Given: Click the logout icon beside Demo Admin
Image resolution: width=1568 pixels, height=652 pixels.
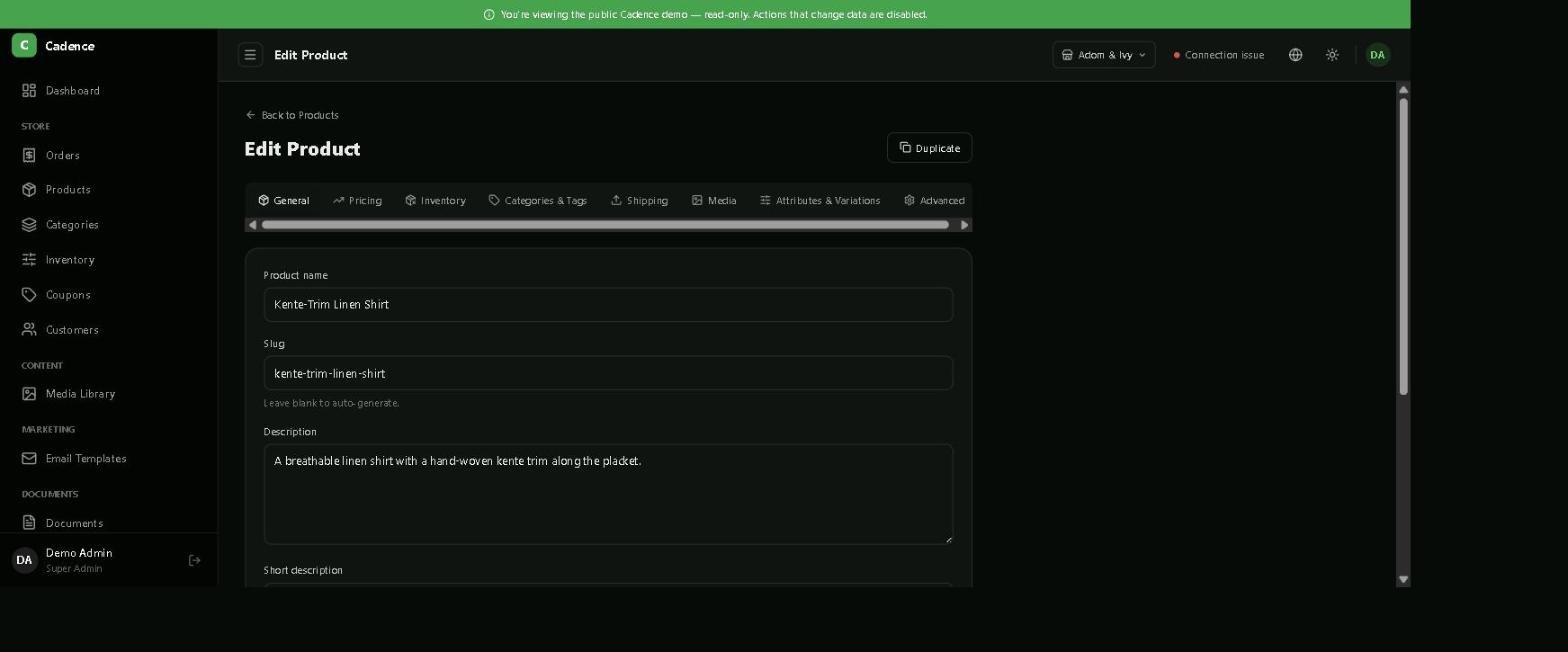Looking at the screenshot, I should [x=195, y=561].
